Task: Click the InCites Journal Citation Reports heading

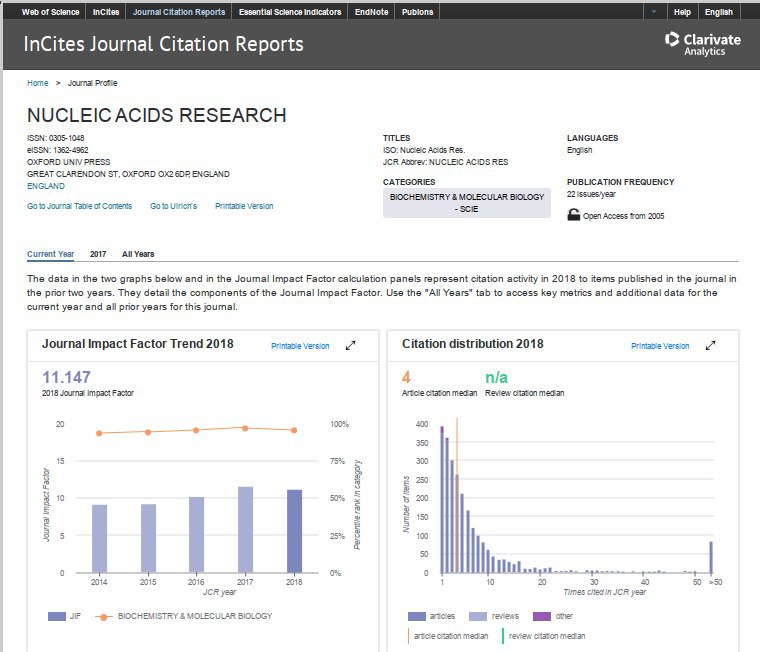Action: point(163,44)
